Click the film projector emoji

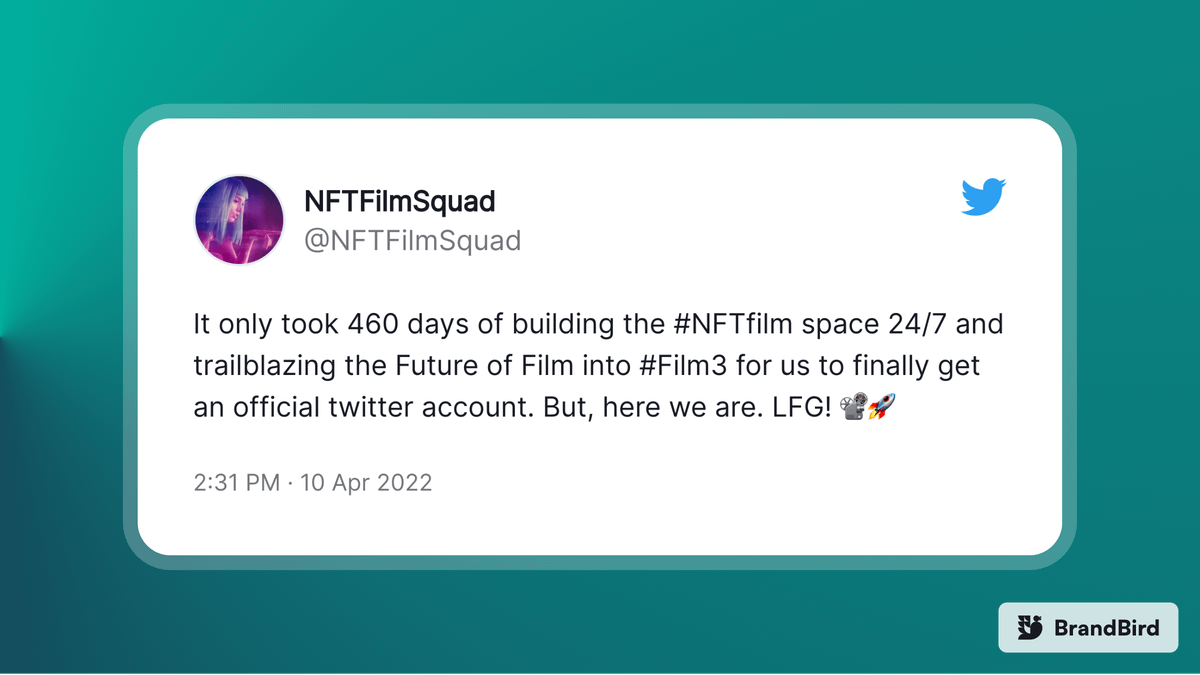(853, 407)
